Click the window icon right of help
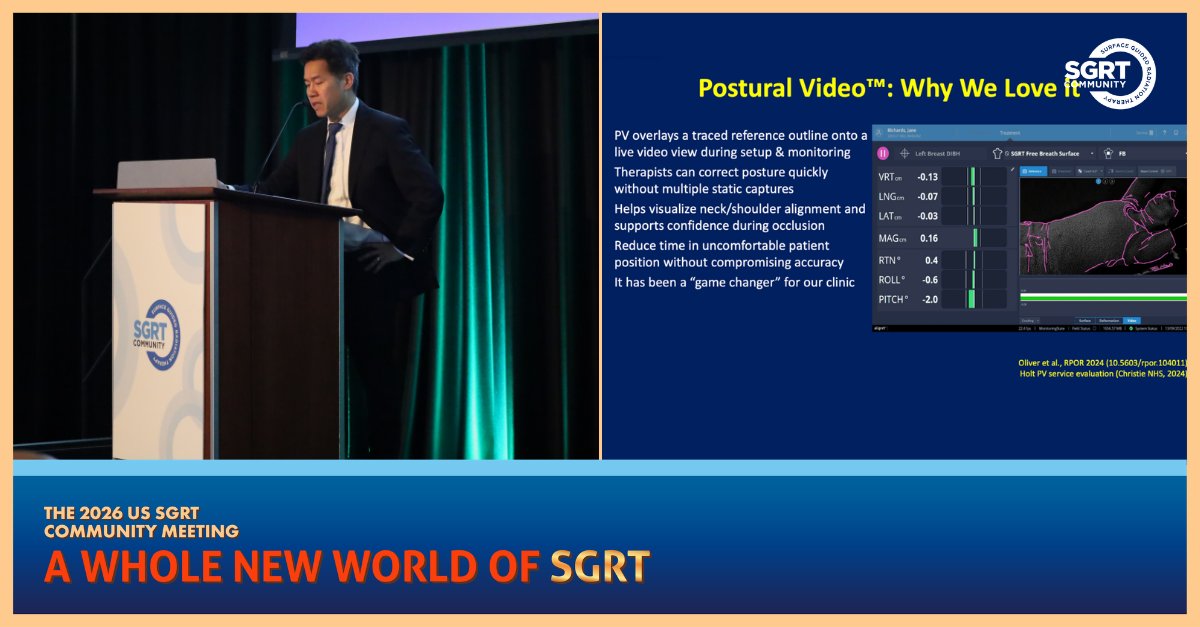Screen dimensions: 1200x627 coord(1176,133)
